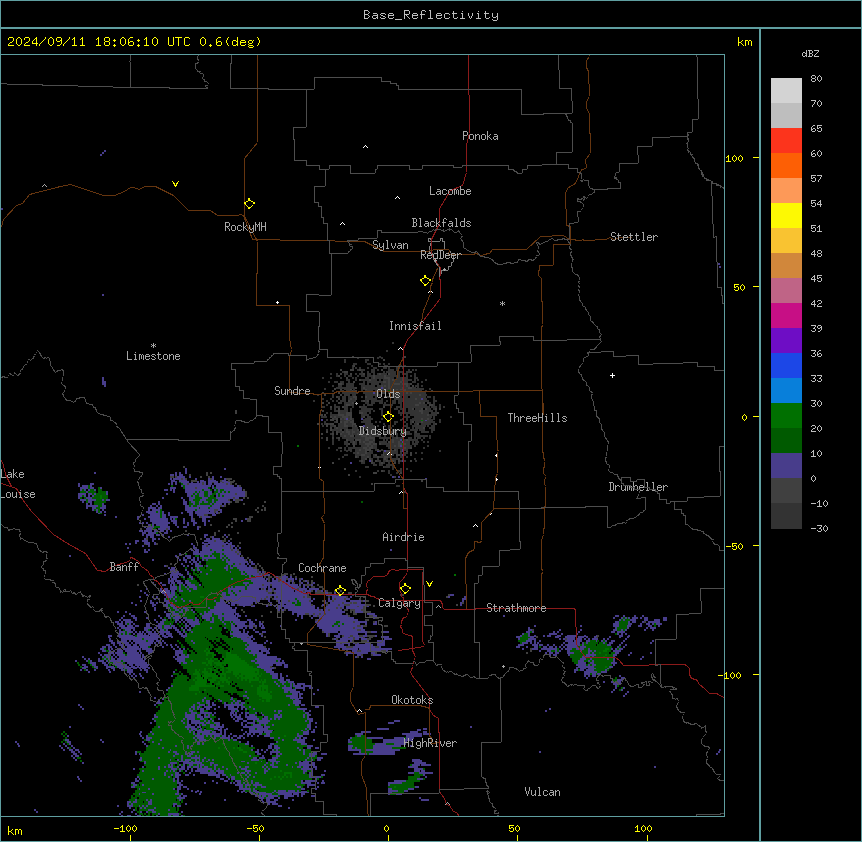Select the purple 39-36 dBZ legend swatch
The width and height of the screenshot is (862, 842).
tap(786, 340)
